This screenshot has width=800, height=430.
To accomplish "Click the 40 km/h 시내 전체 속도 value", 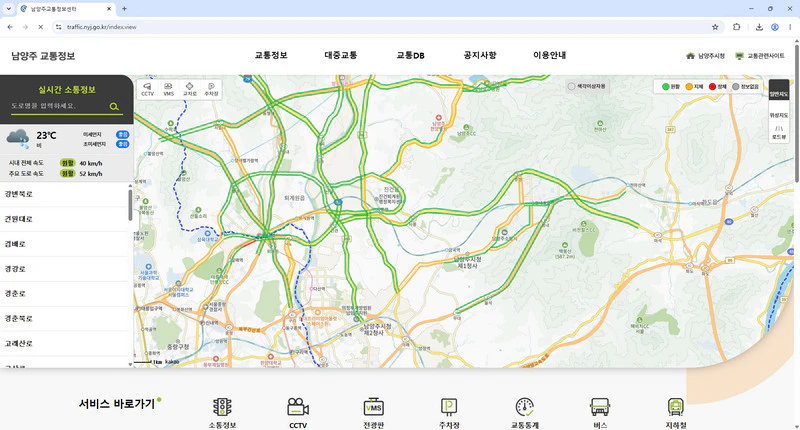I will pyautogui.click(x=91, y=163).
